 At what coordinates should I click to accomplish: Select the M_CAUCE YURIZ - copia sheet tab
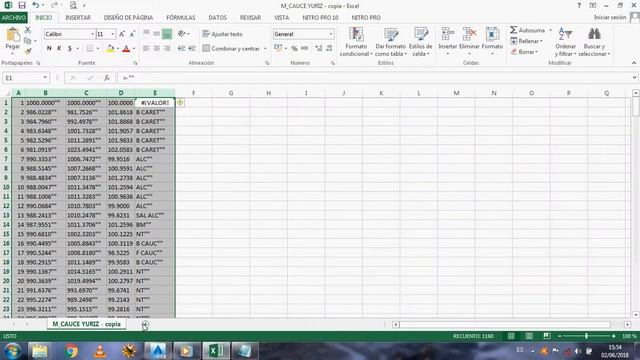(87, 324)
